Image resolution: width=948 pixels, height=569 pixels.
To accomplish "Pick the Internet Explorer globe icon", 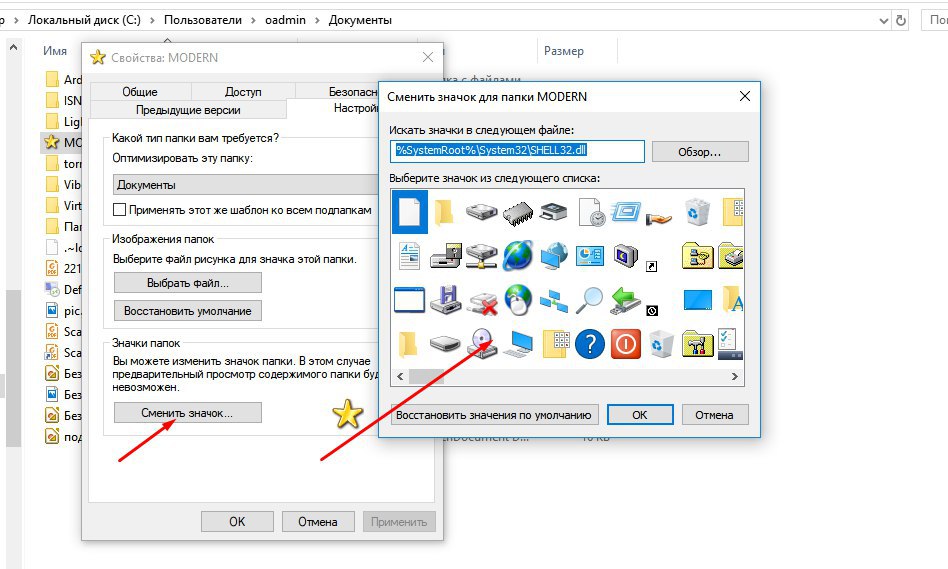I will point(518,255).
